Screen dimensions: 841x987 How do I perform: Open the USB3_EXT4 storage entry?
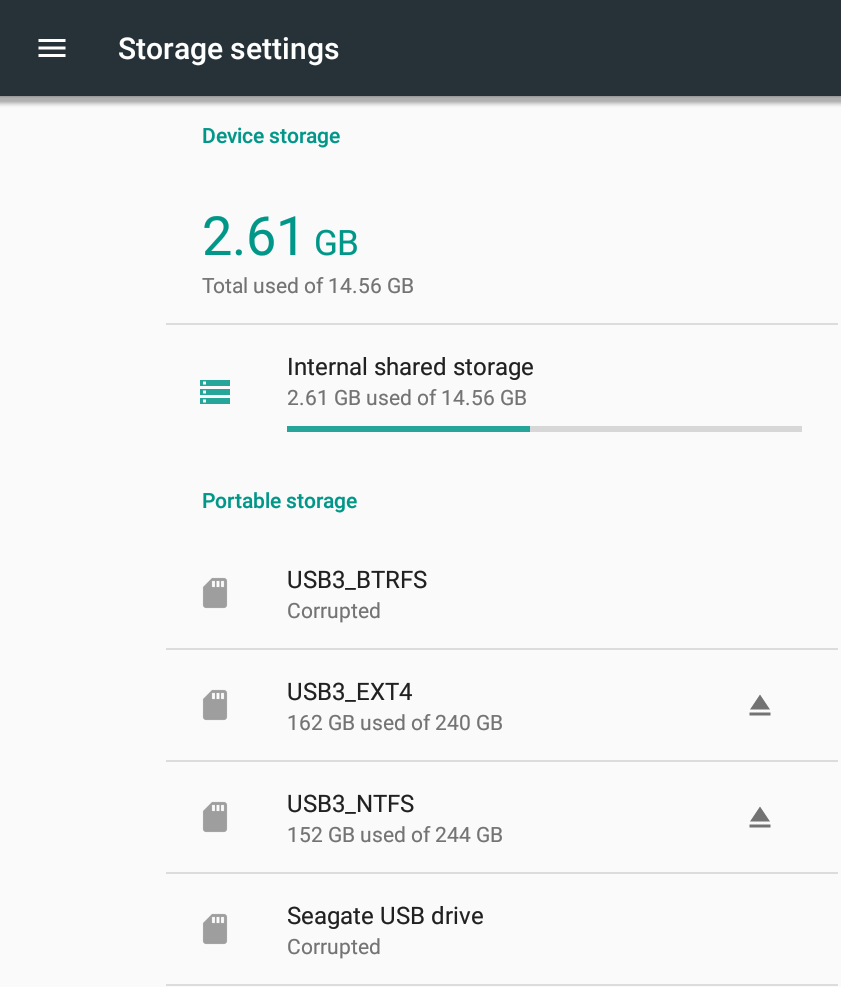[x=502, y=706]
